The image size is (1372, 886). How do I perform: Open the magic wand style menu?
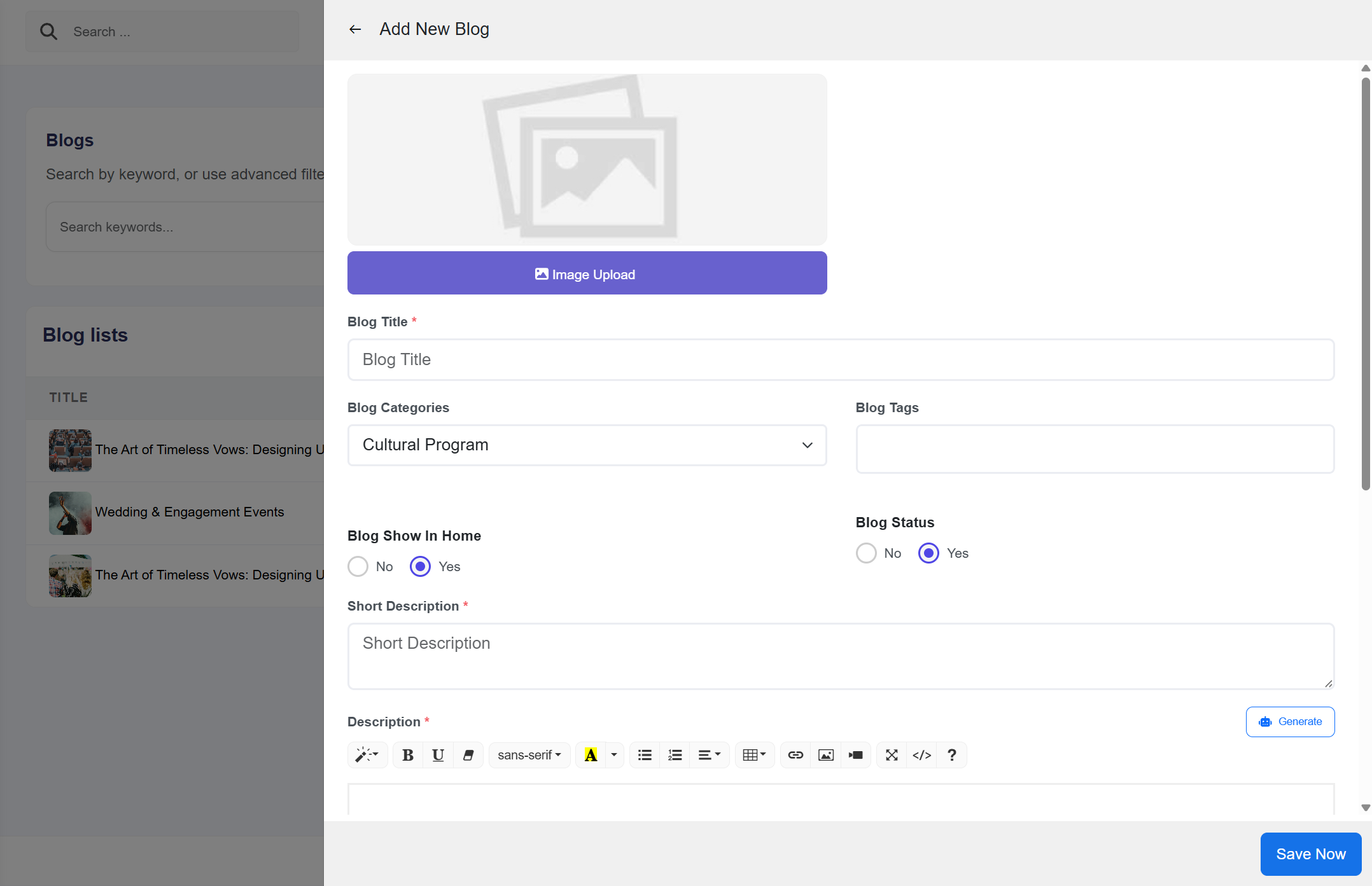tap(367, 755)
